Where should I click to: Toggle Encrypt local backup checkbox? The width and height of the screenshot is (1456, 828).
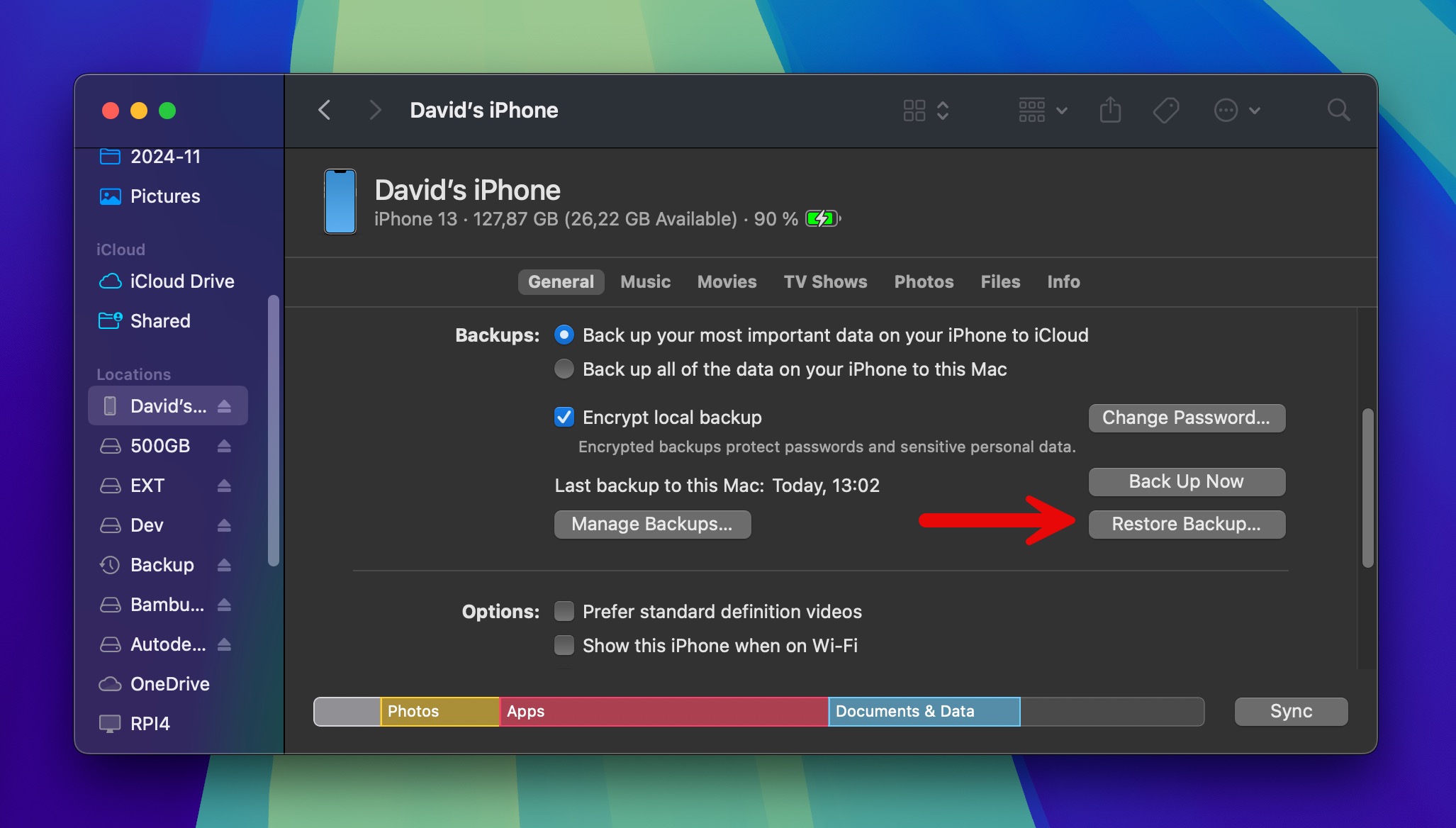click(x=563, y=417)
